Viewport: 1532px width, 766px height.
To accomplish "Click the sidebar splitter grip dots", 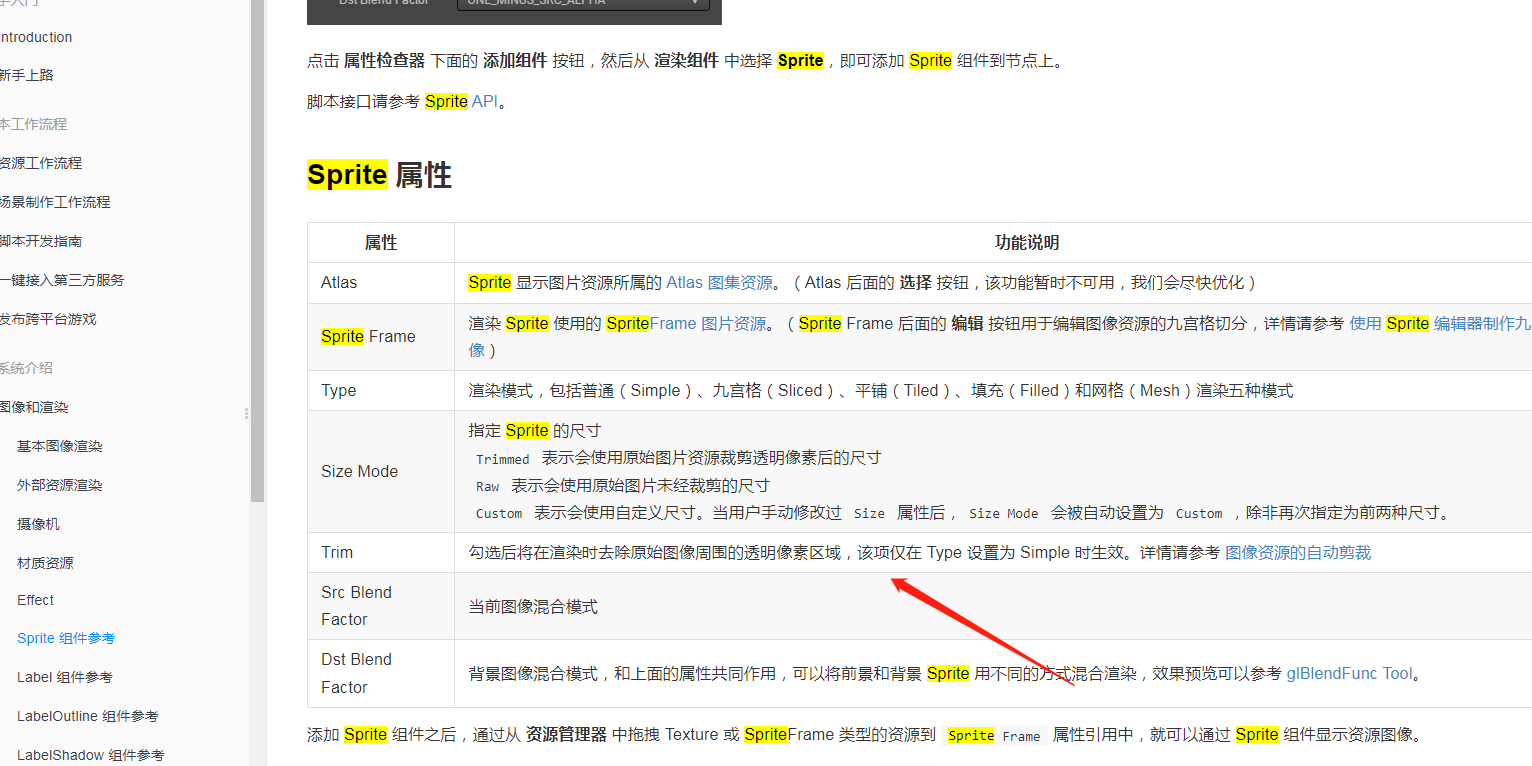I will (246, 413).
